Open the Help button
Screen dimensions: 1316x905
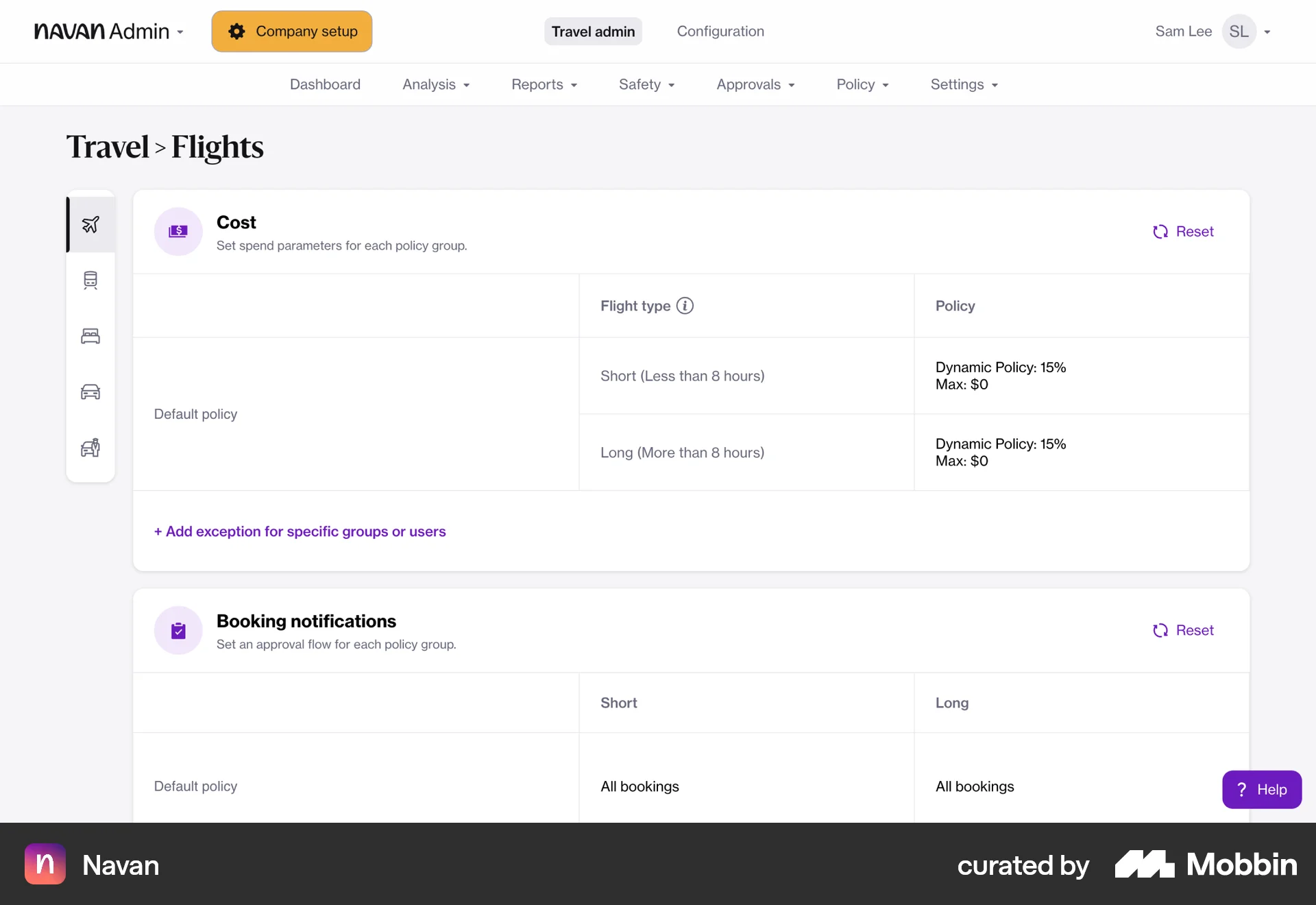(1262, 789)
